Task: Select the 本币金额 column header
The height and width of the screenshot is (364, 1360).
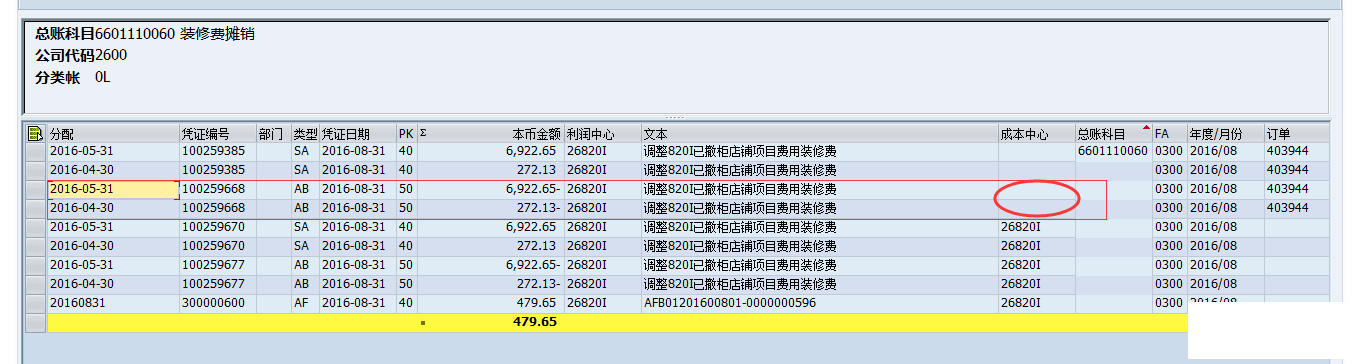Action: pyautogui.click(x=536, y=133)
